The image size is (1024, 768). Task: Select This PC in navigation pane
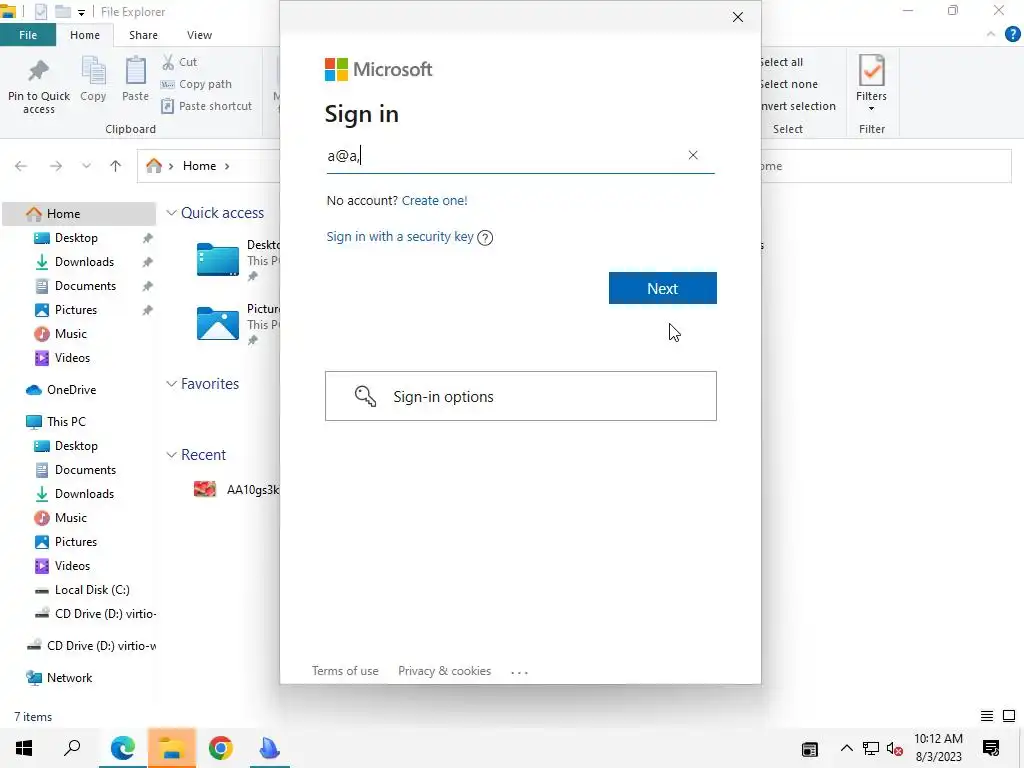pos(66,422)
